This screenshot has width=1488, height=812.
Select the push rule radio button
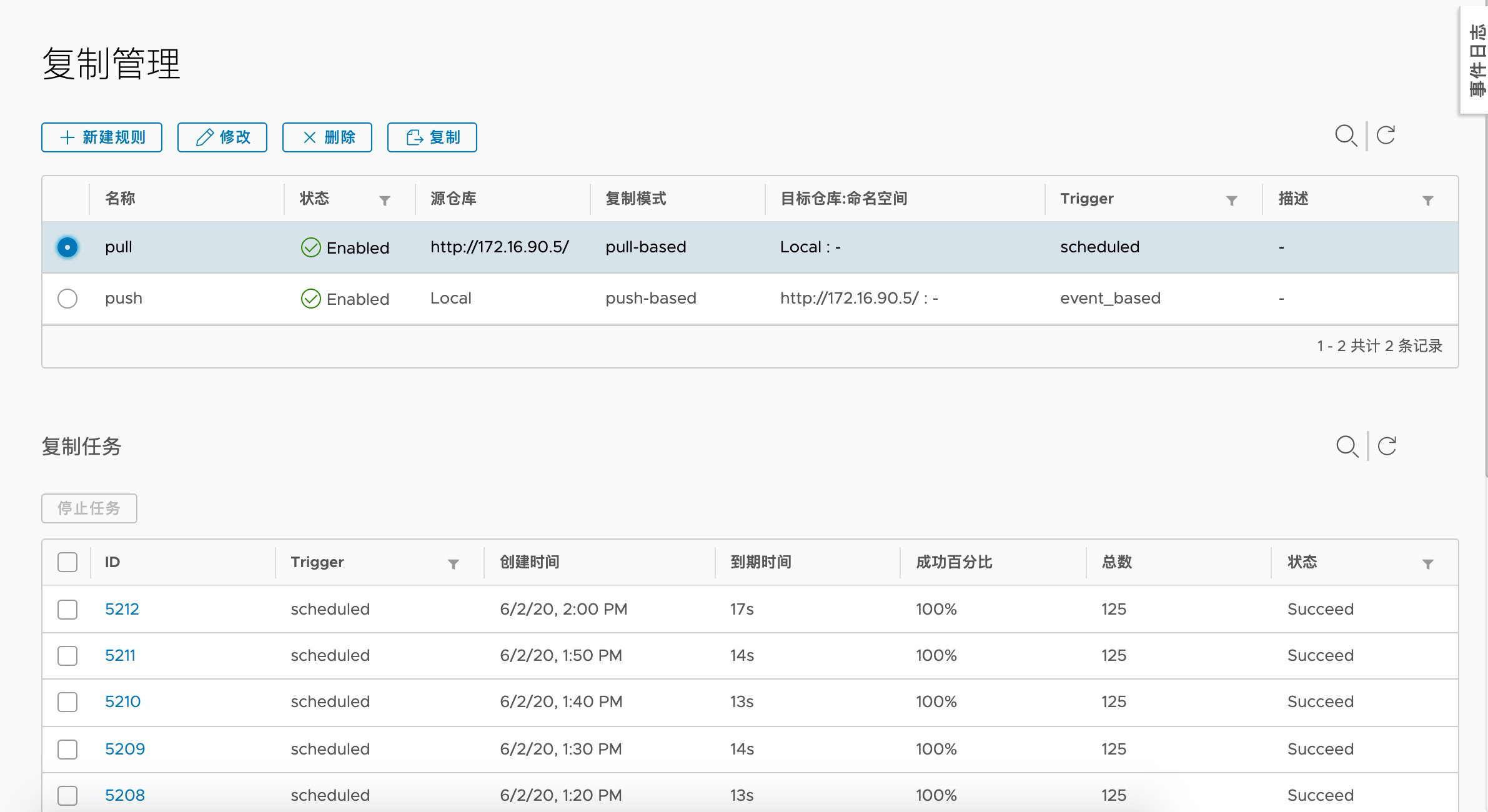coord(67,299)
